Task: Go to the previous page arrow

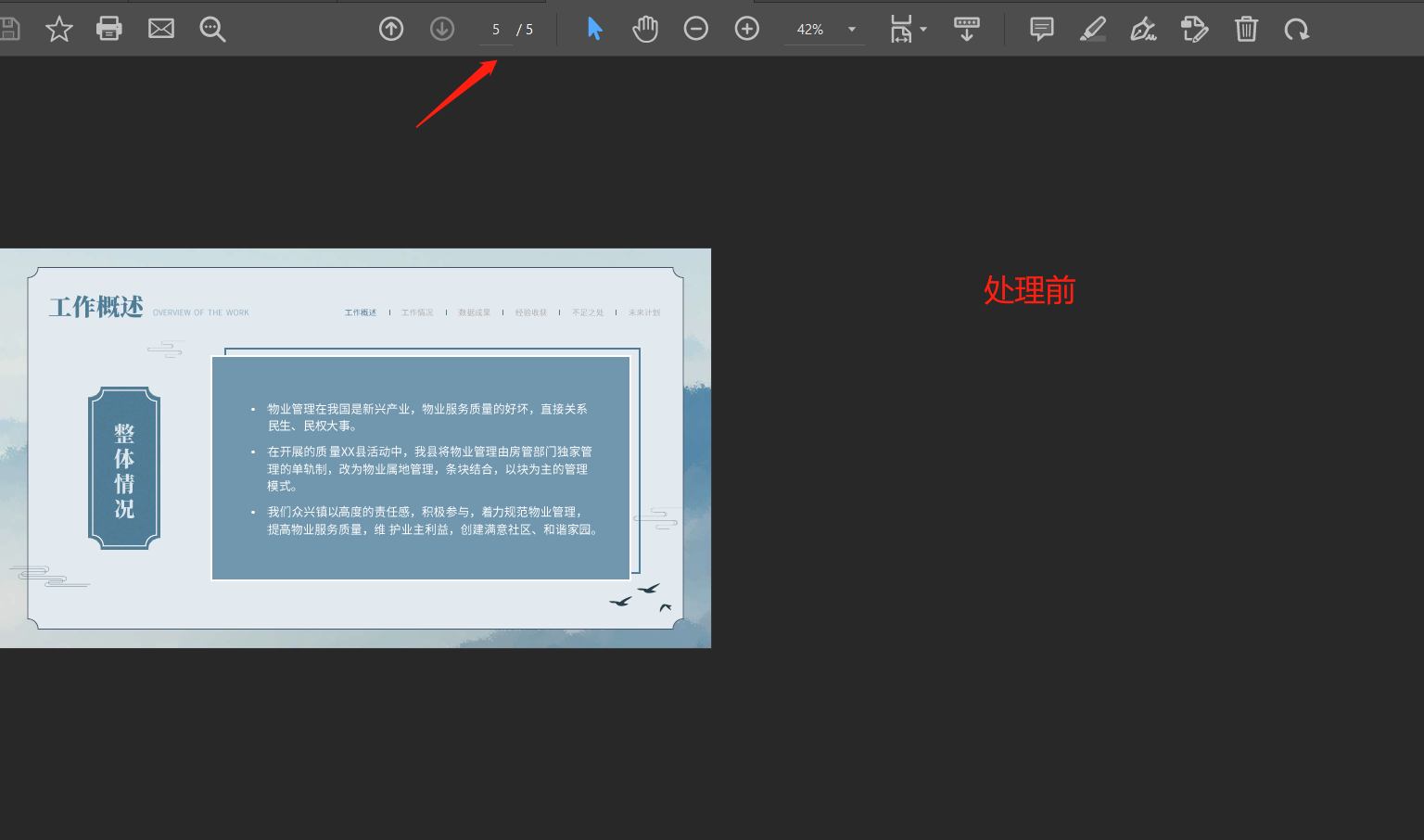Action: [x=390, y=29]
